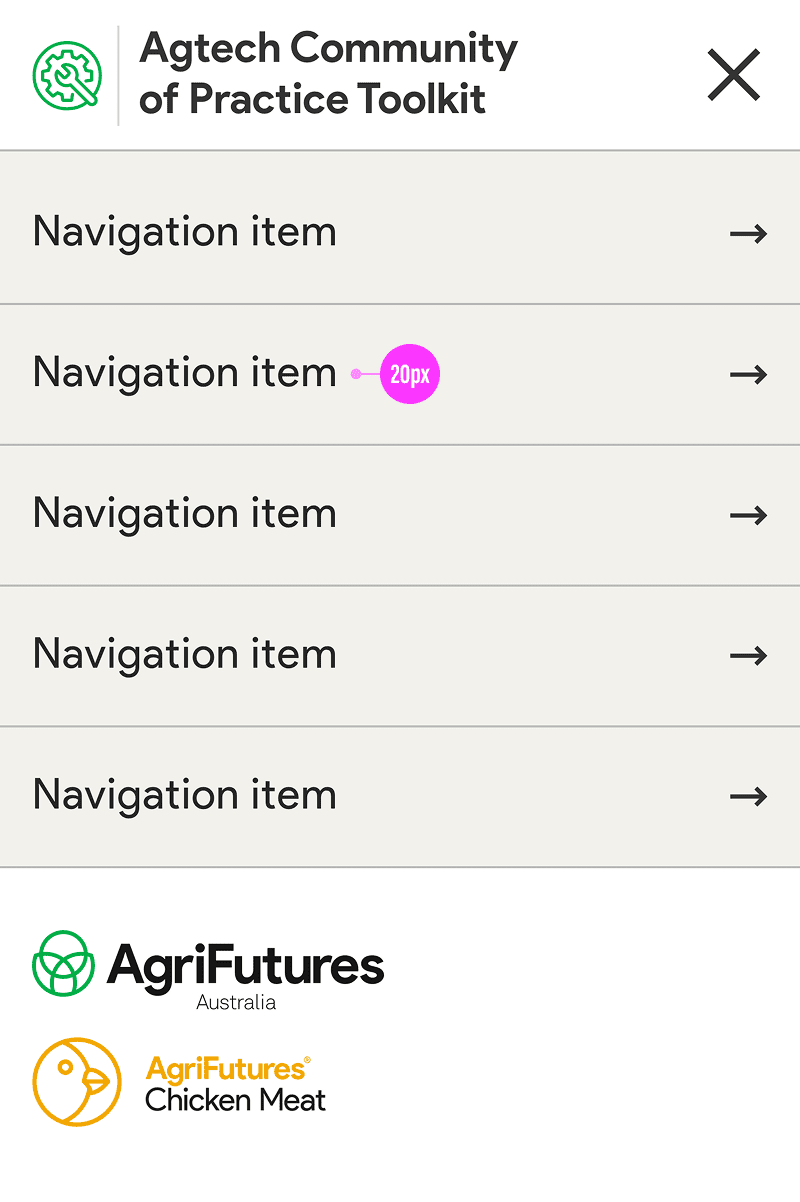Click the green AgriFutures Australia emblem
The height and width of the screenshot is (1202, 800).
click(64, 963)
